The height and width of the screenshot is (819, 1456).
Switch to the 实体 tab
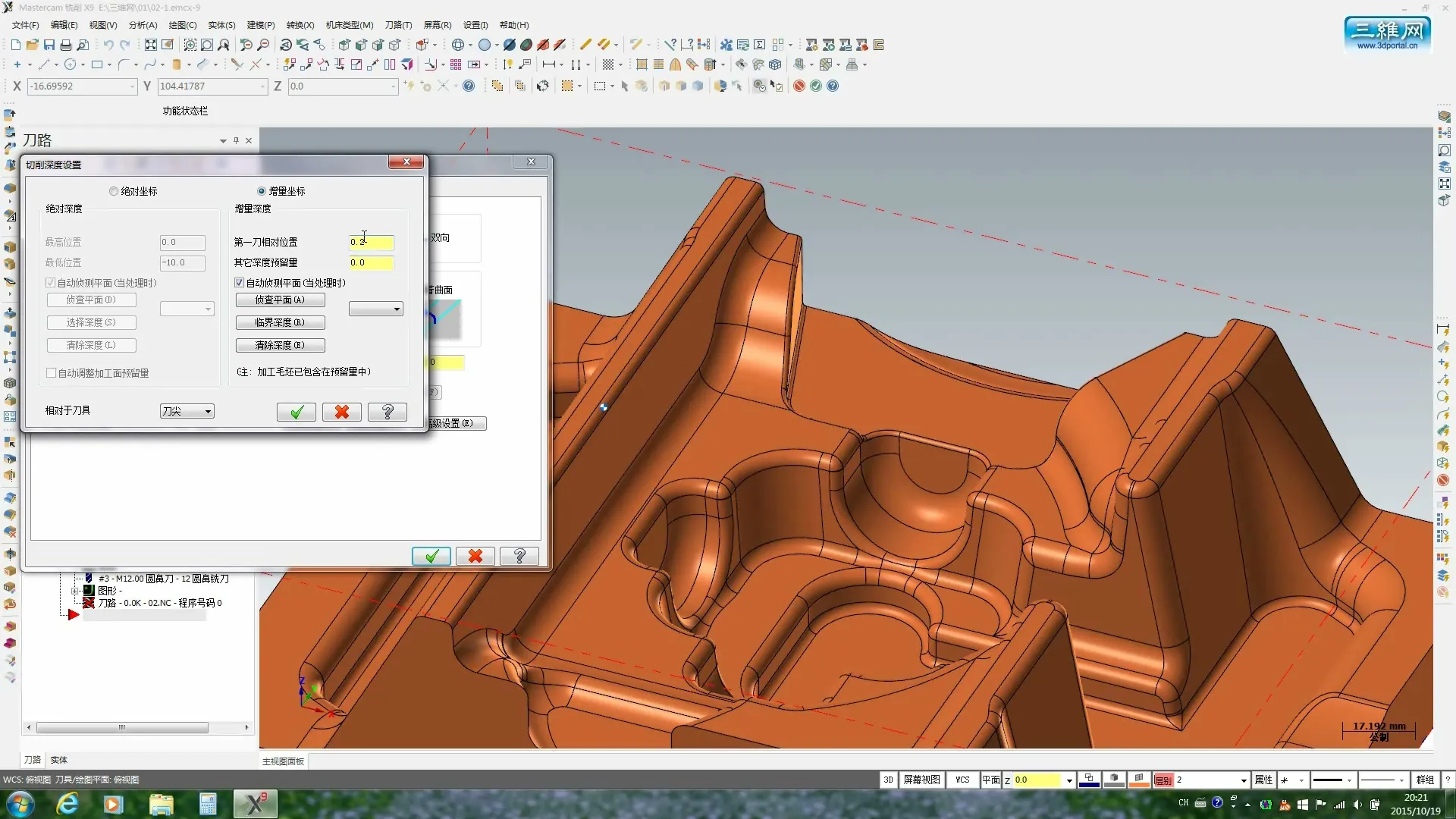[59, 760]
